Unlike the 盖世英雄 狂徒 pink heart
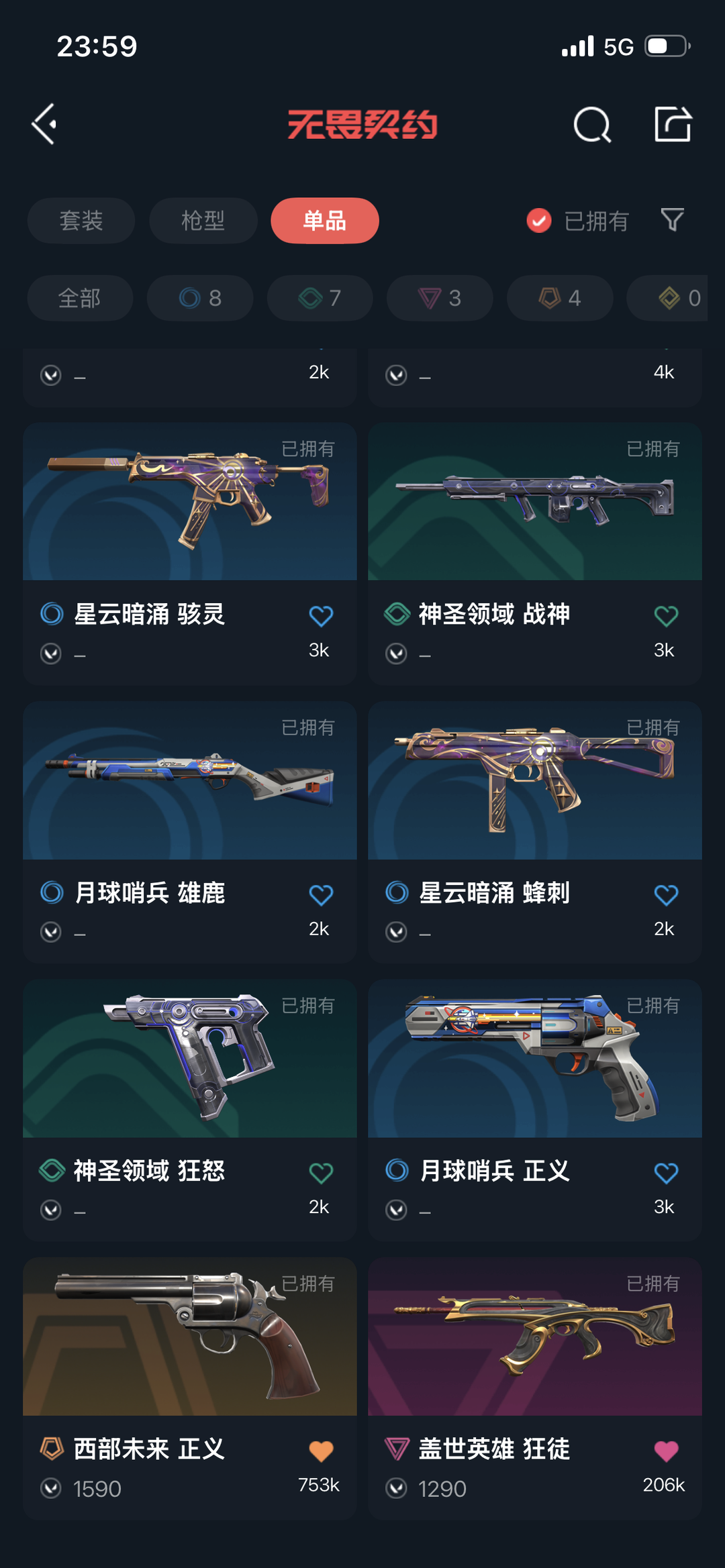The width and height of the screenshot is (725, 1568). 666,1451
